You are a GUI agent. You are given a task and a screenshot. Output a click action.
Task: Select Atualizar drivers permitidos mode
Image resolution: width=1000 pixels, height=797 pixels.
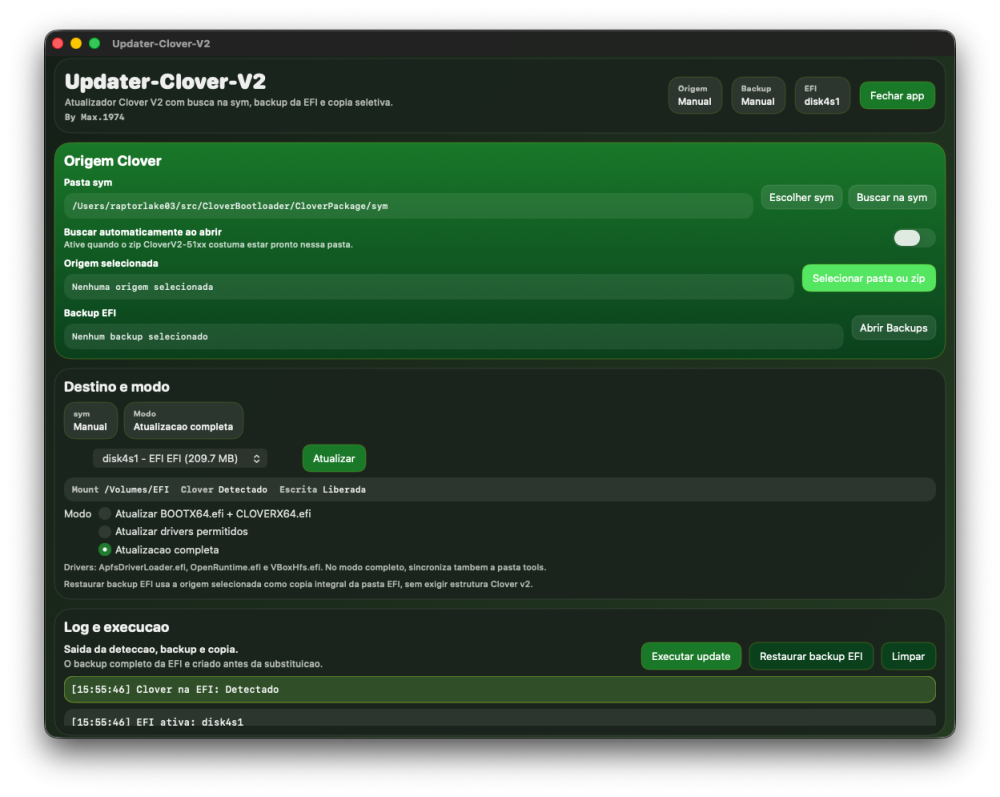(105, 532)
